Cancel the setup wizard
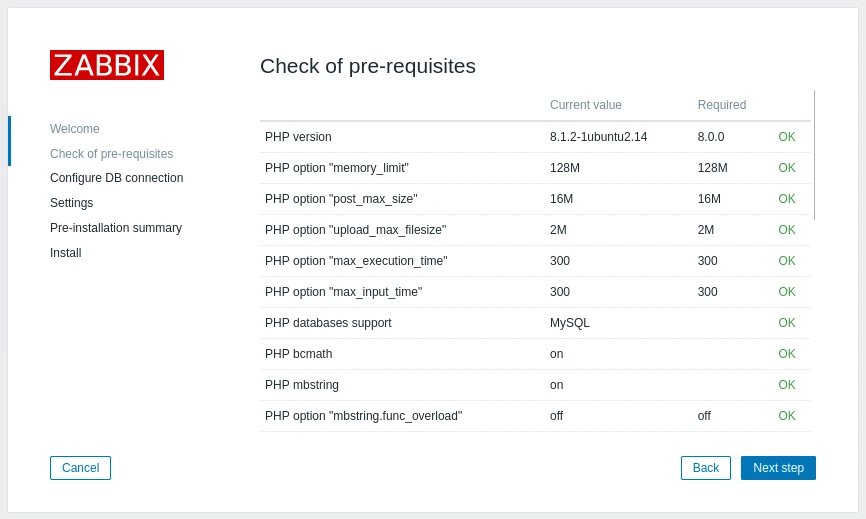The height and width of the screenshot is (519, 866). point(81,468)
